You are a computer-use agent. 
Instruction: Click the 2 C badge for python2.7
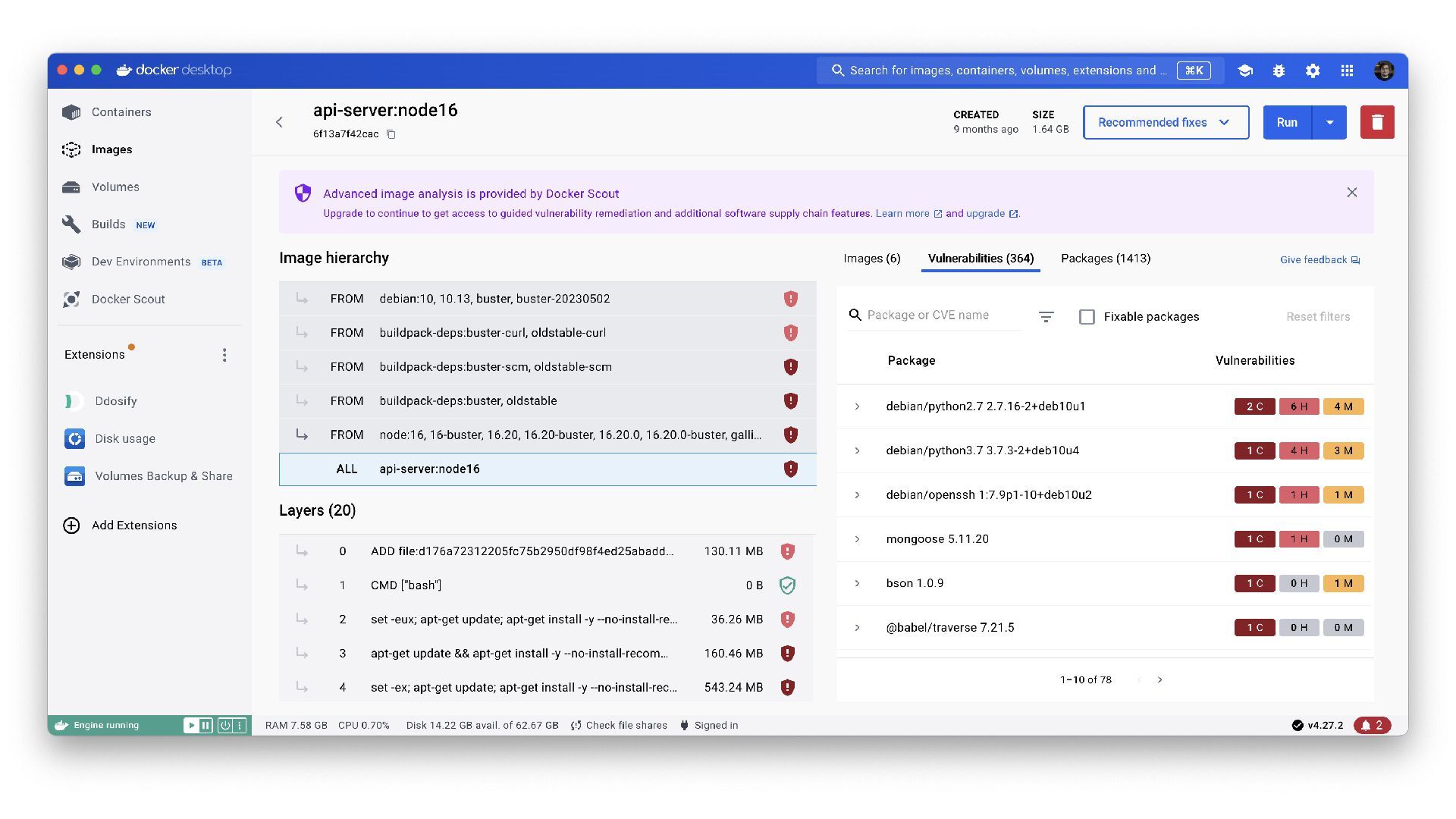(1254, 406)
